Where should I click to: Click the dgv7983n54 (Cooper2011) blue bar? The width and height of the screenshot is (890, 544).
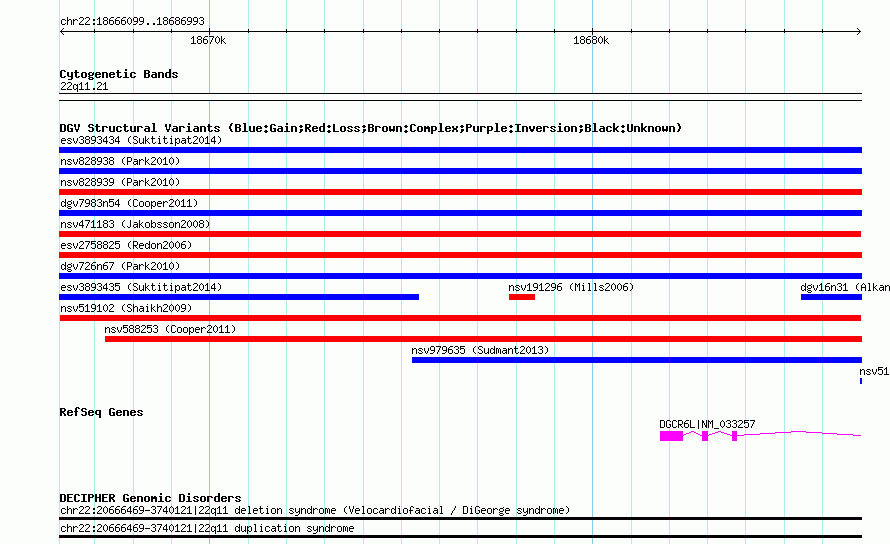460,213
